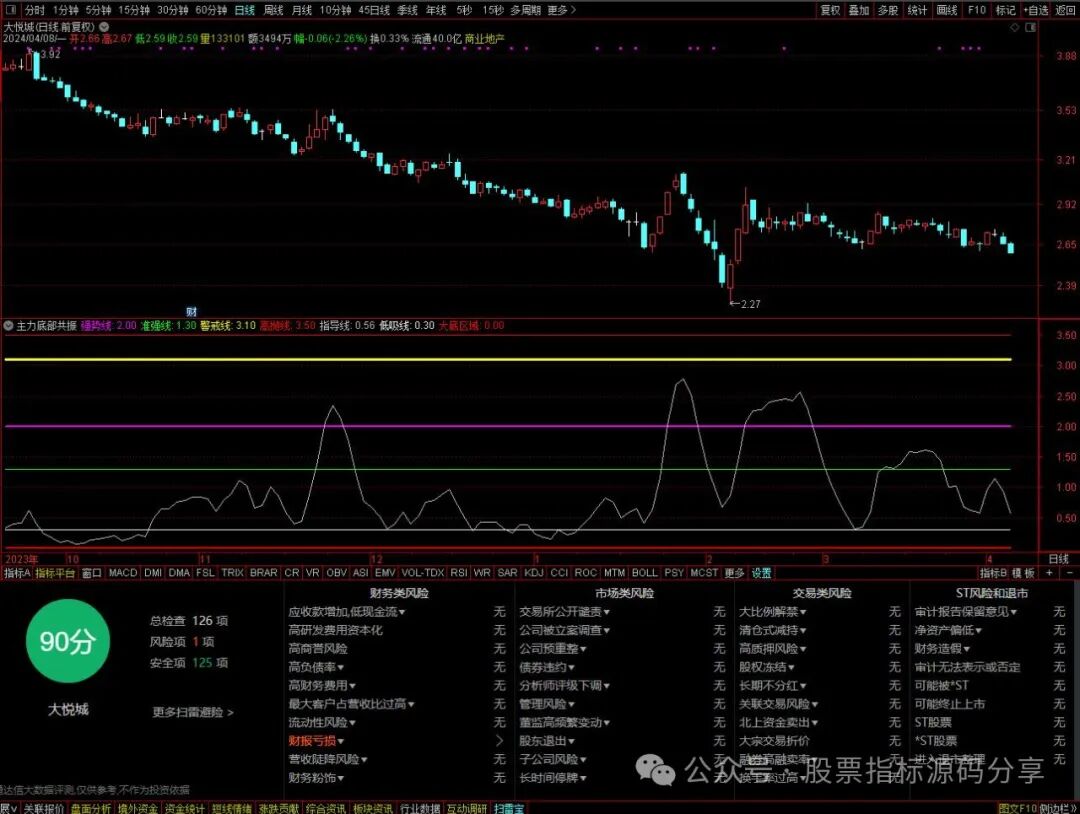Open the dropdown circle beside 大悦城(日线,前复权)
Screen dimensions: 1080x814
tap(104, 27)
